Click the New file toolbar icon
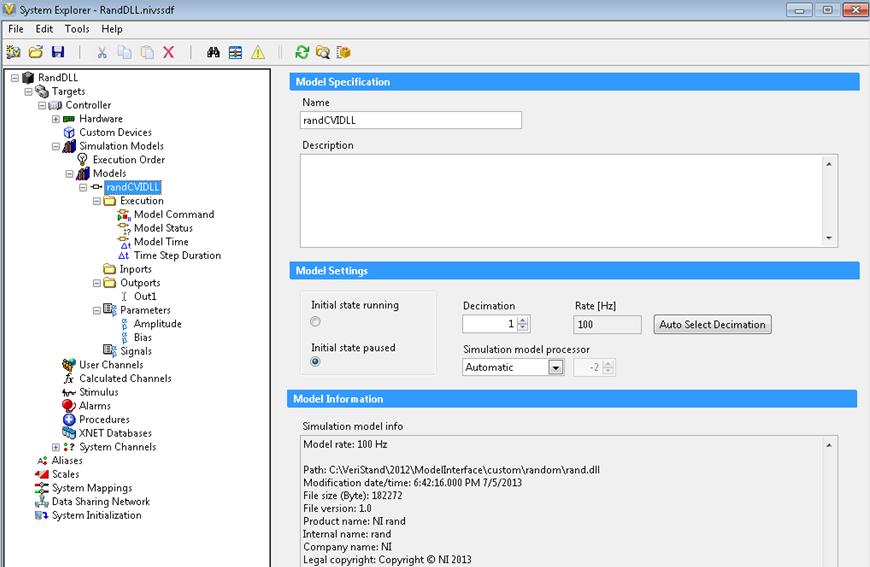 (x=14, y=52)
